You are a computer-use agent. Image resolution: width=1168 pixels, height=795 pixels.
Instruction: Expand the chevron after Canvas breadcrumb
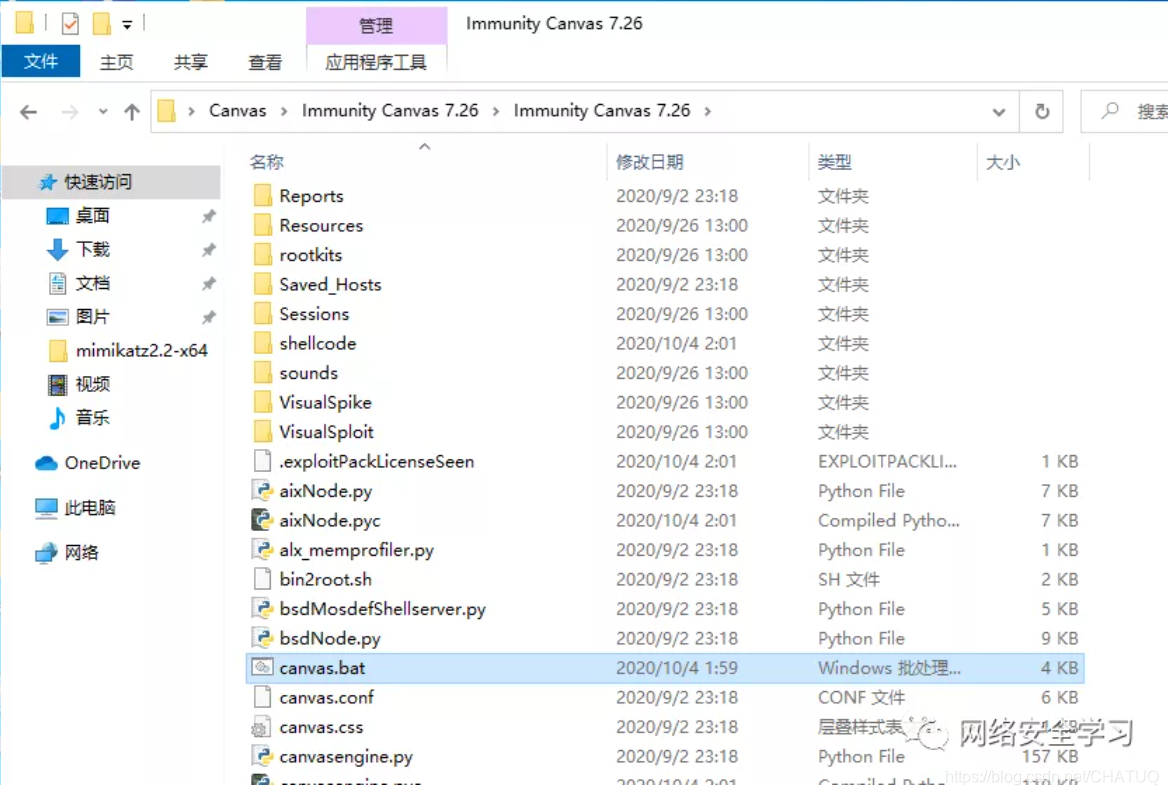pos(284,112)
